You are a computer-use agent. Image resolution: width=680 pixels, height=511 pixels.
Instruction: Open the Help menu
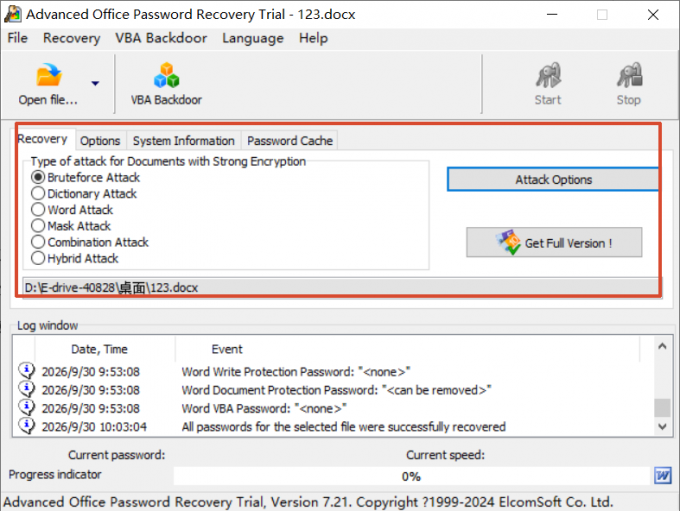pyautogui.click(x=313, y=38)
